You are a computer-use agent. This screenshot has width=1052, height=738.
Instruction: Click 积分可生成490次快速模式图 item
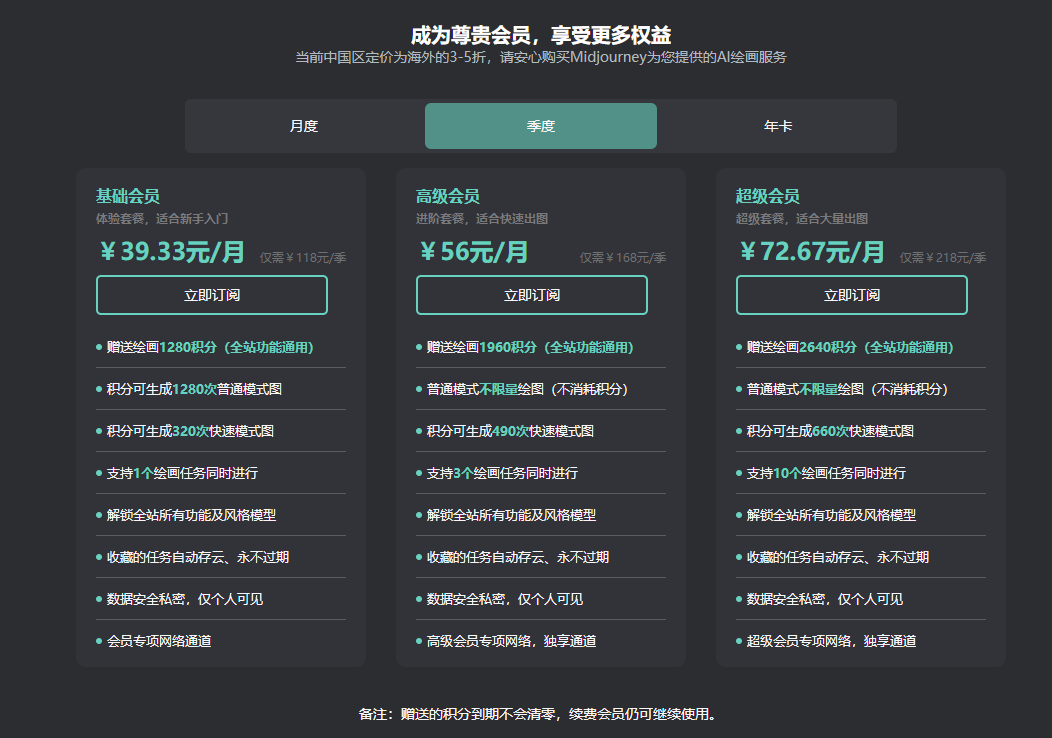pyautogui.click(x=510, y=431)
